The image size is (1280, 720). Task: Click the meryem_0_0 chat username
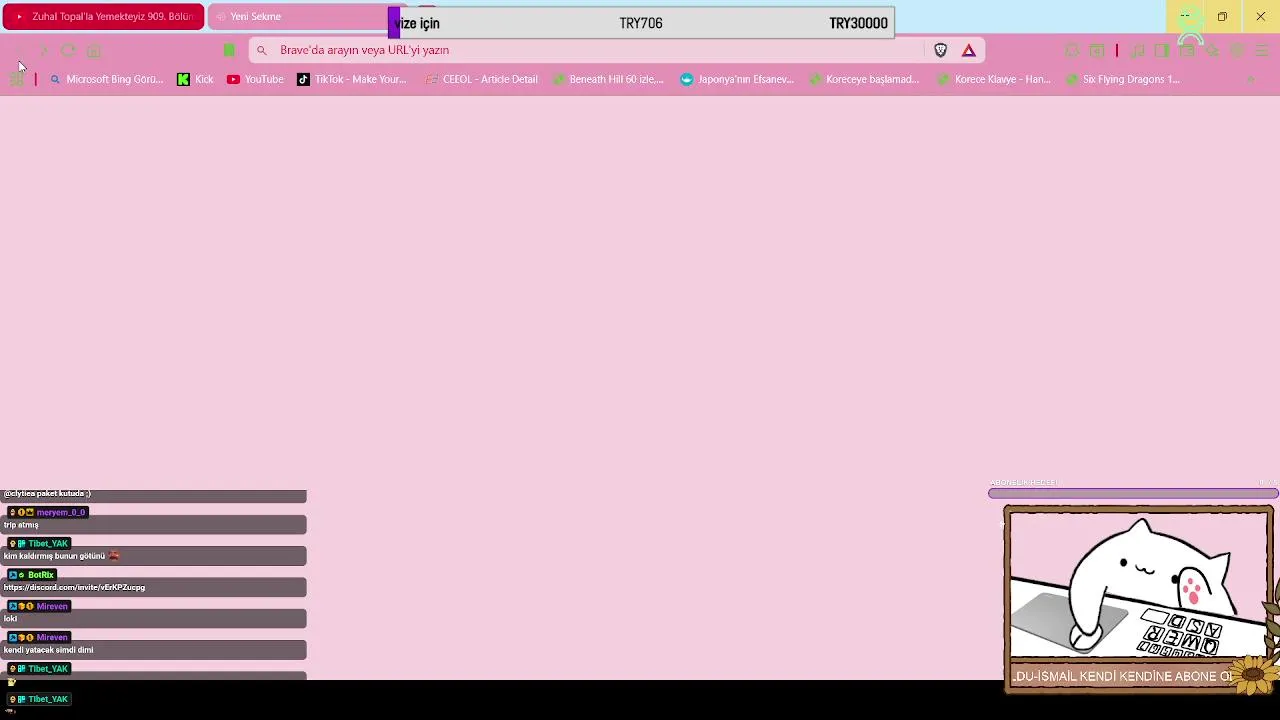coord(61,512)
